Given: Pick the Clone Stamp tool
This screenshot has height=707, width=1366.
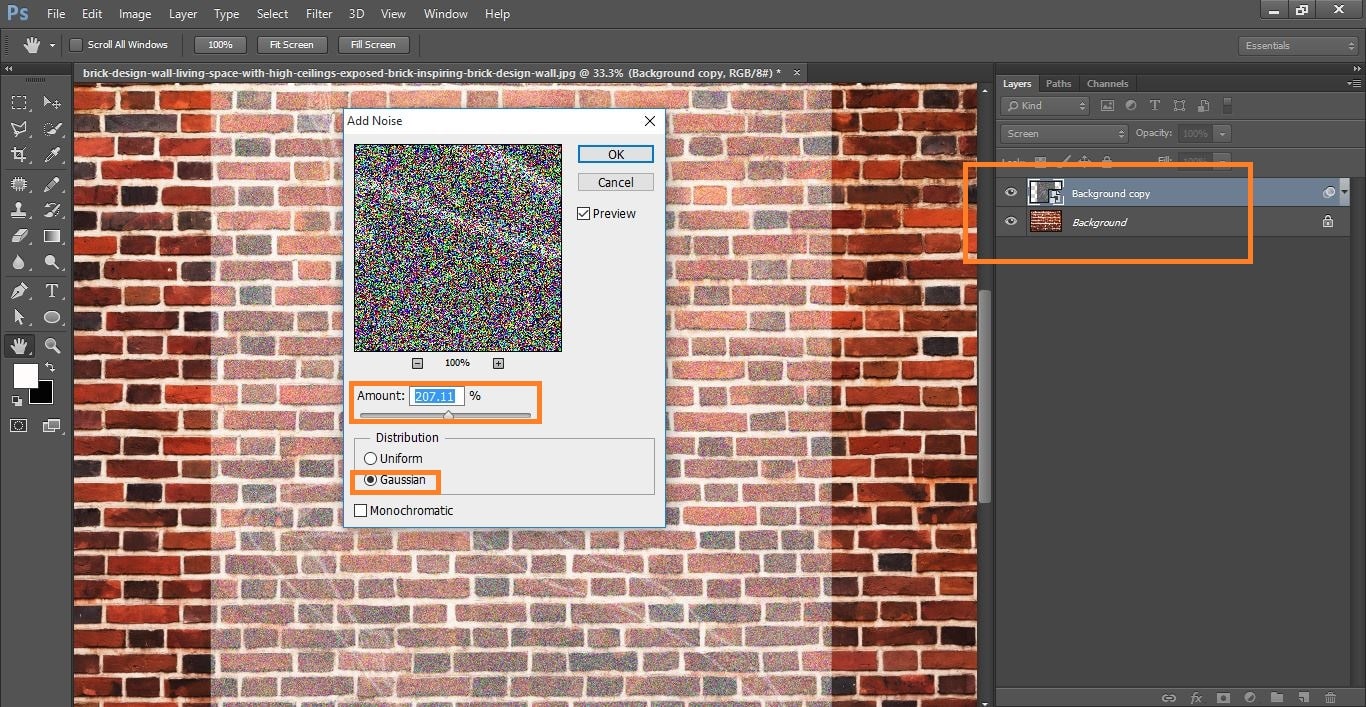Looking at the screenshot, I should point(19,210).
